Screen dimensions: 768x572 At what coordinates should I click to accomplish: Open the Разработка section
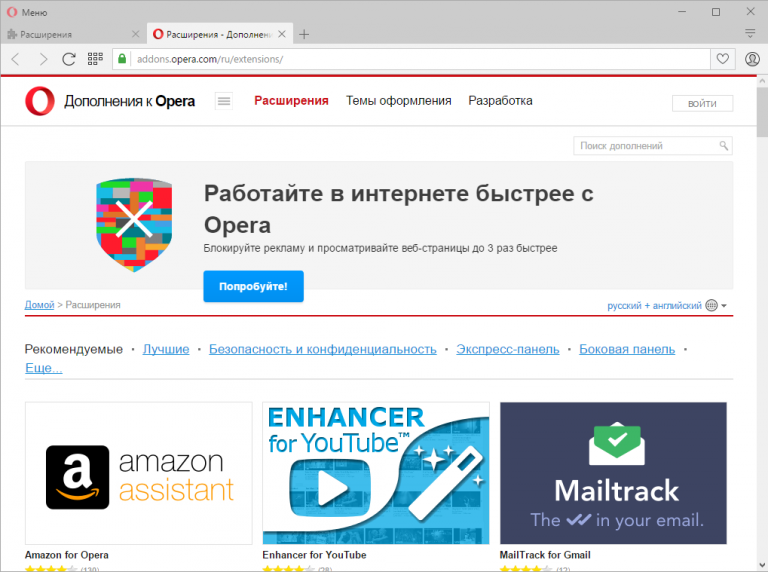coord(500,100)
